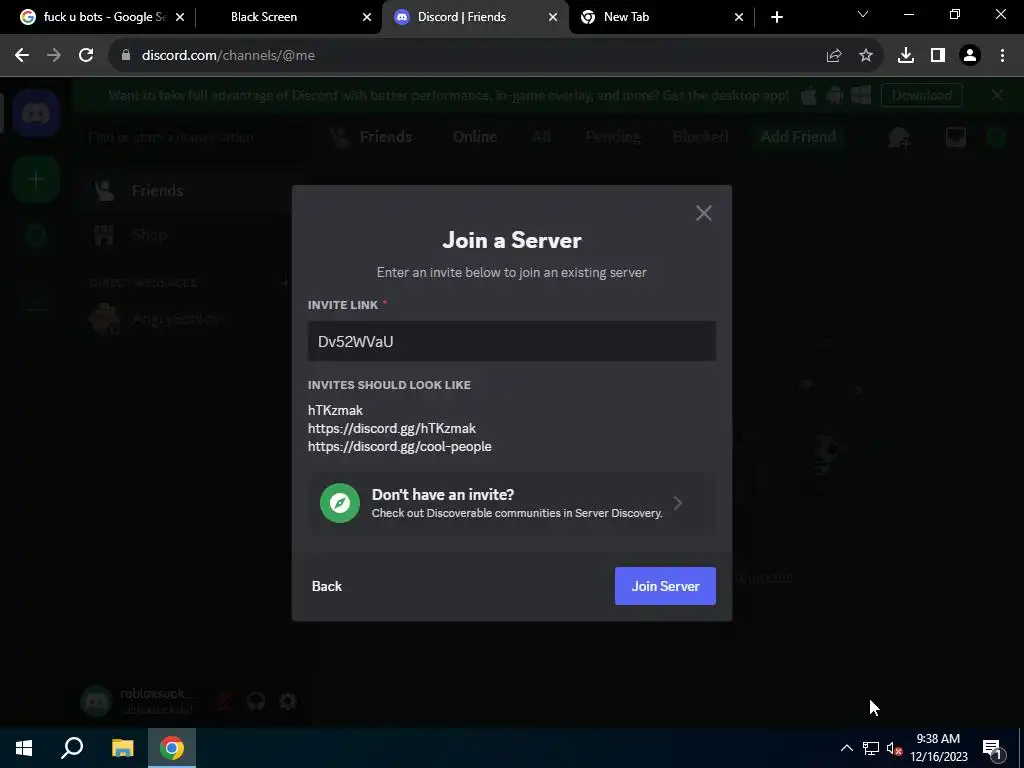Select the All friends tab
Image resolution: width=1024 pixels, height=768 pixels.
pos(541,136)
